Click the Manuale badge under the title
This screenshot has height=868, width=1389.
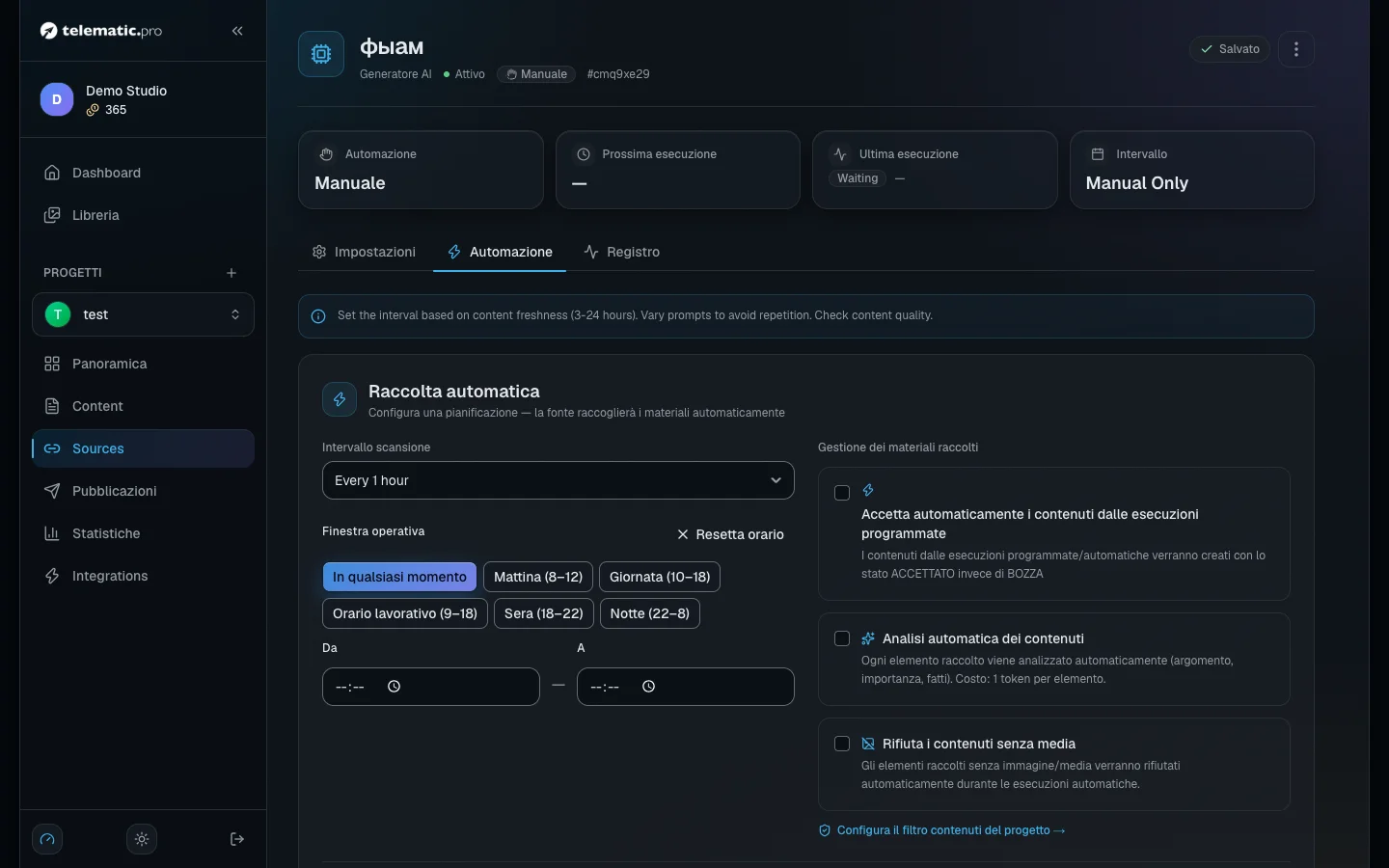pyautogui.click(x=536, y=74)
